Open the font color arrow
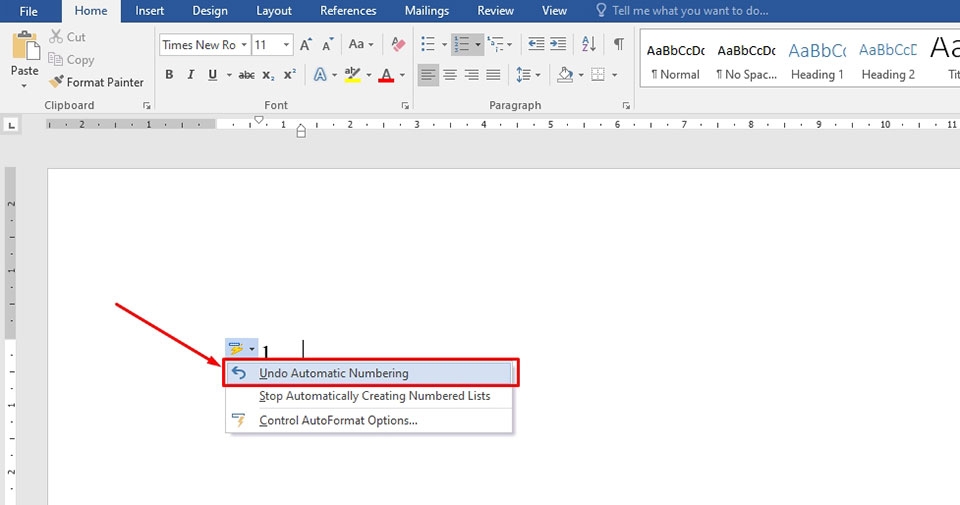The width and height of the screenshot is (960, 505). [402, 75]
